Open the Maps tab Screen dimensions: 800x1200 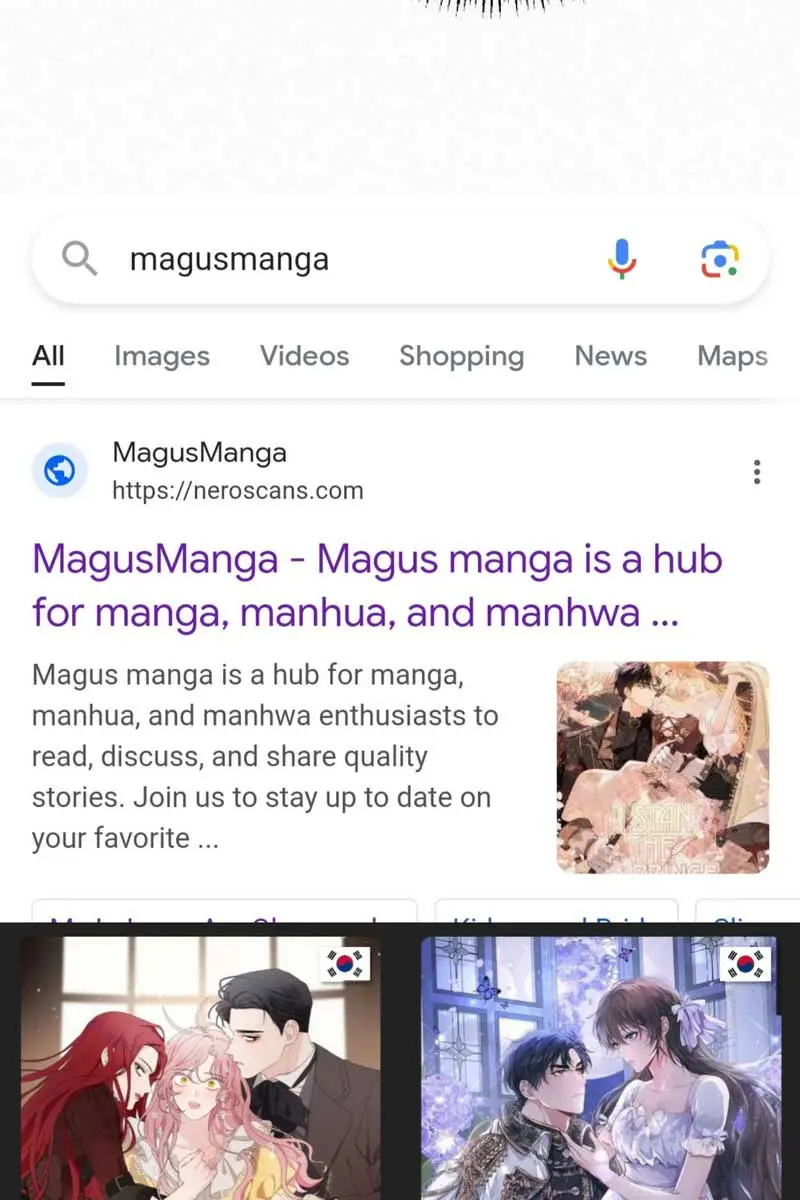[x=733, y=356]
